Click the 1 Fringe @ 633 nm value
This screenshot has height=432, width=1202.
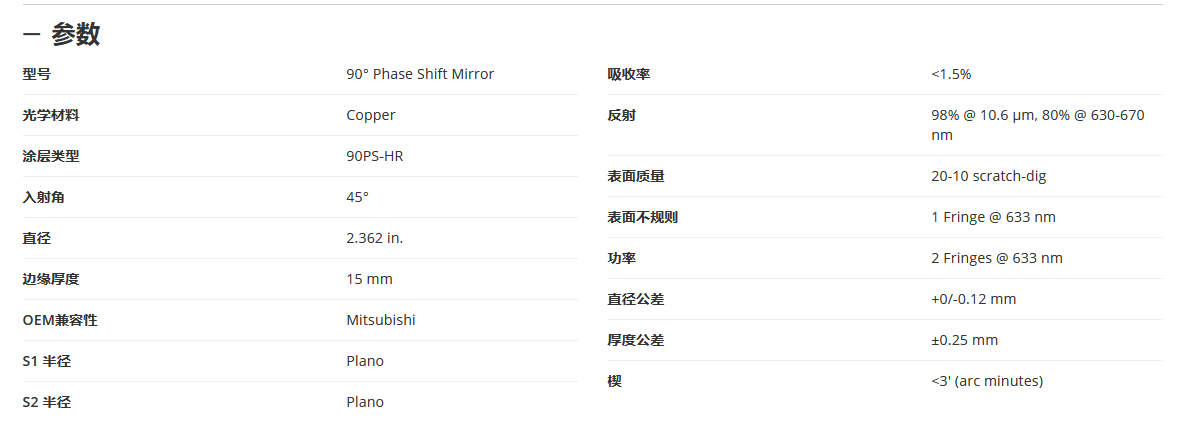(993, 217)
